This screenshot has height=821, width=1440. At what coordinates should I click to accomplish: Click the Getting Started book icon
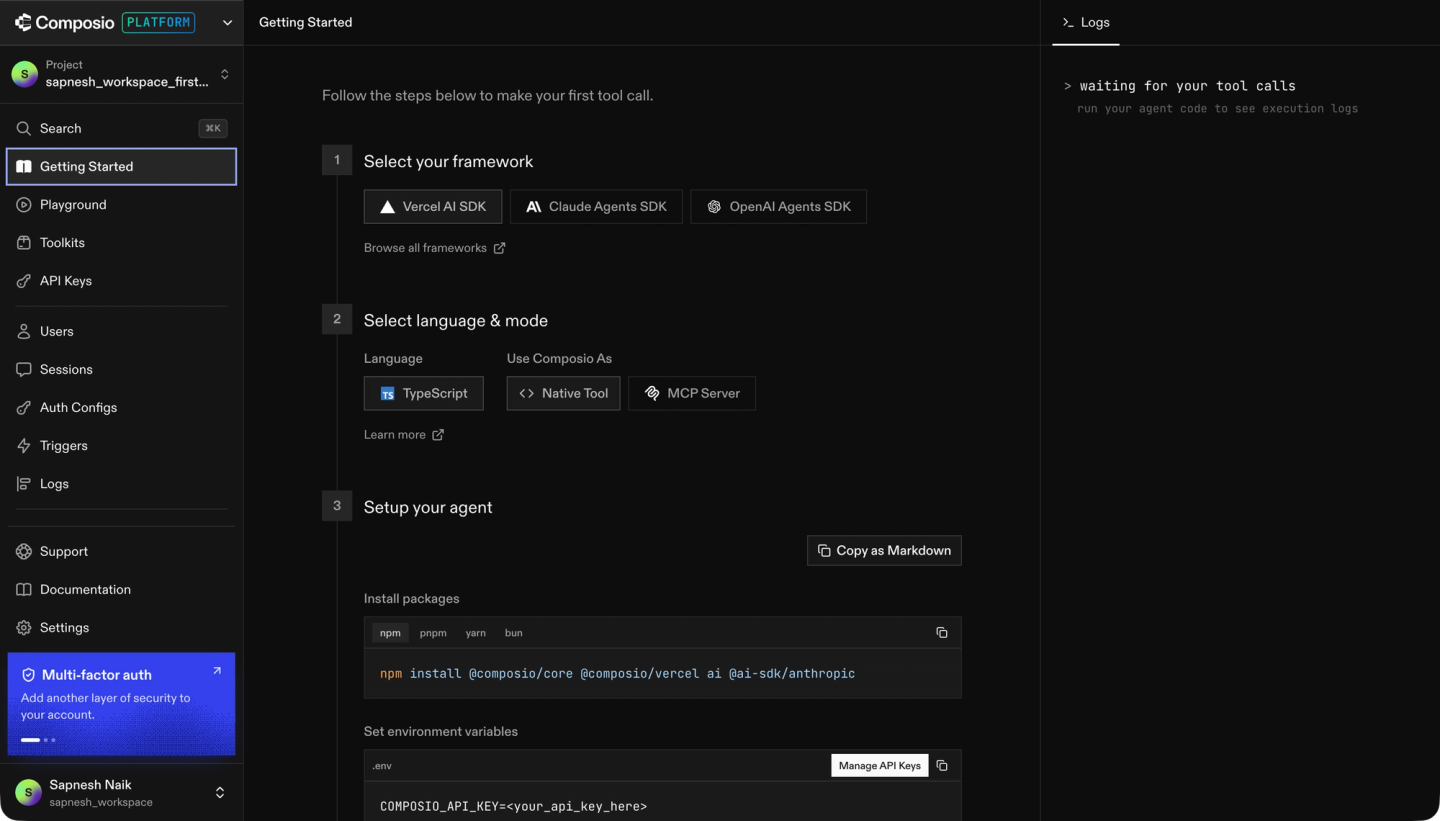tap(24, 166)
